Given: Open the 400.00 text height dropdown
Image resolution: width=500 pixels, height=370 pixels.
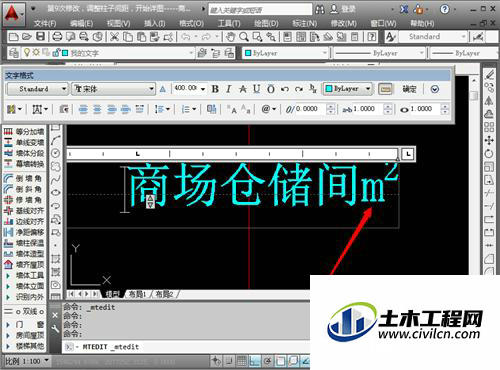Looking at the screenshot, I should (x=203, y=89).
